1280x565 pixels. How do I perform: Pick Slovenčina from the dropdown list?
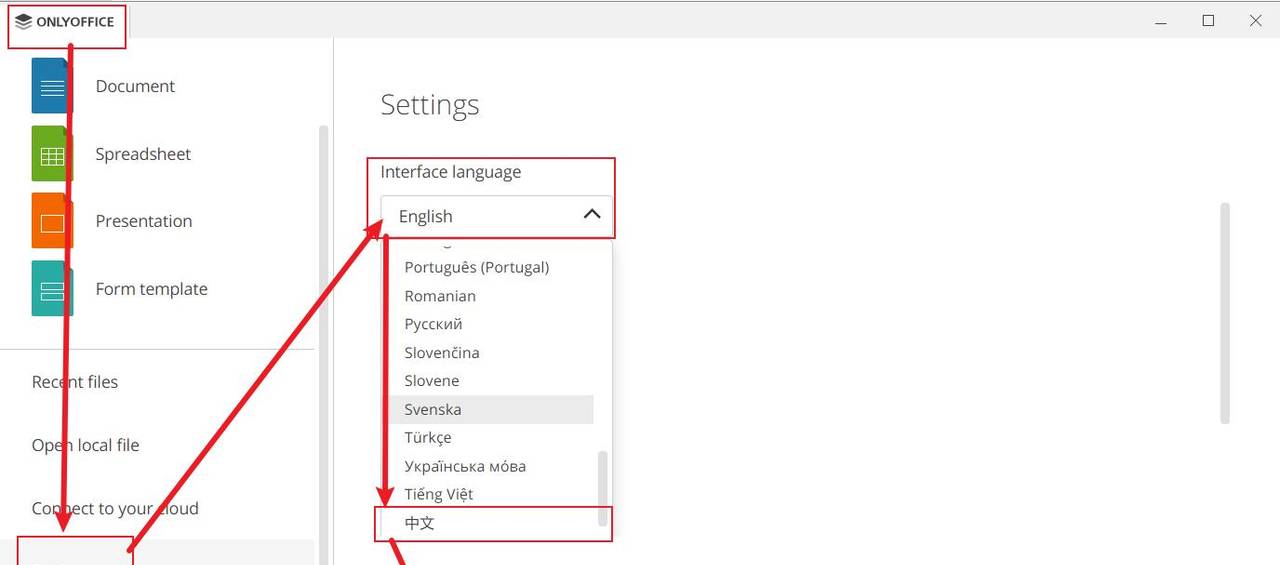pyautogui.click(x=442, y=353)
